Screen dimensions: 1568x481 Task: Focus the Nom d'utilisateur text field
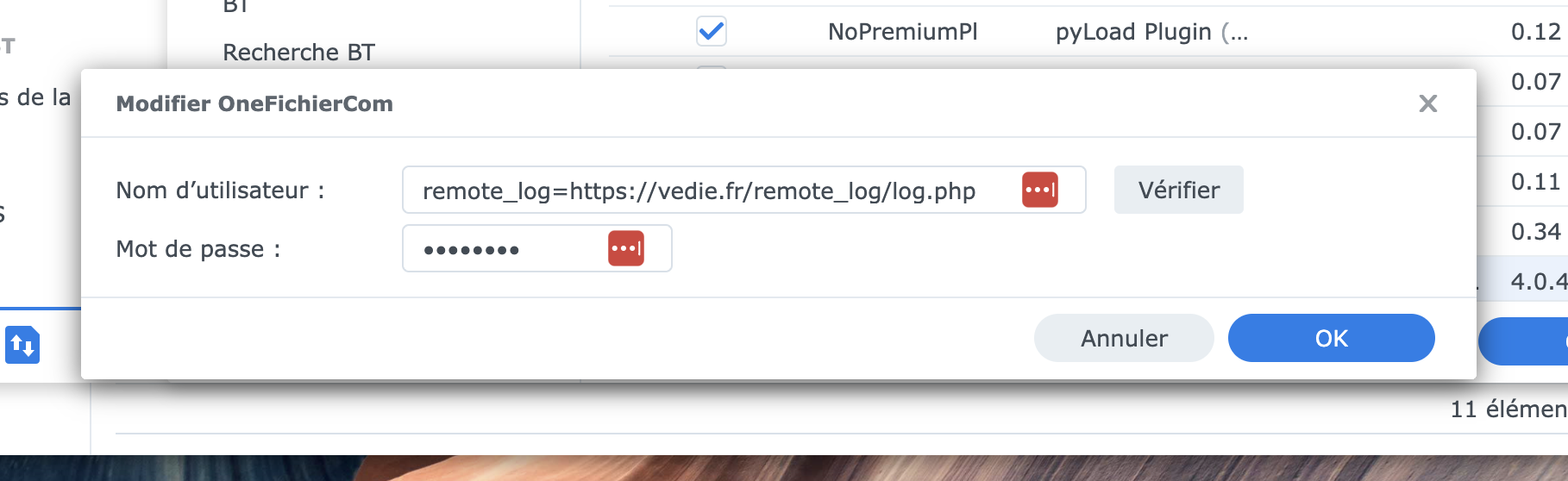tap(743, 190)
